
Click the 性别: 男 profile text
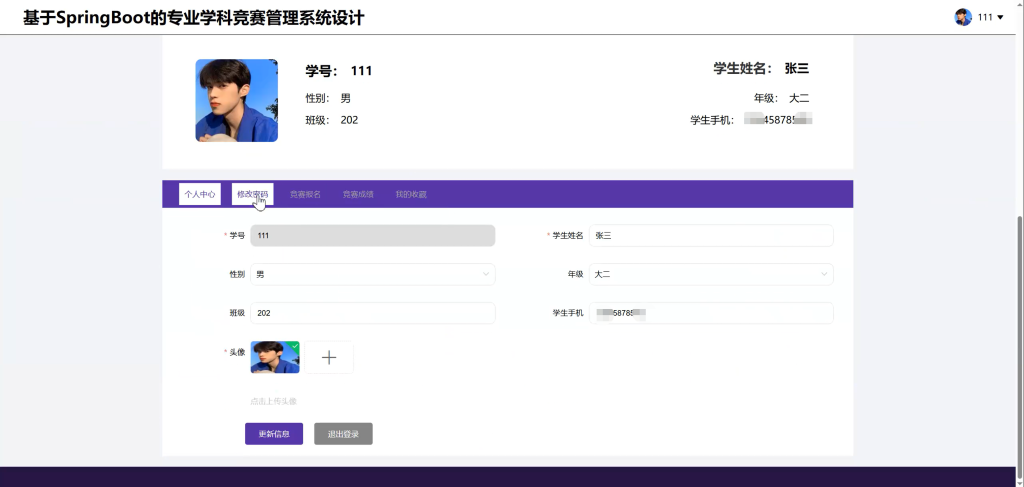[328, 99]
